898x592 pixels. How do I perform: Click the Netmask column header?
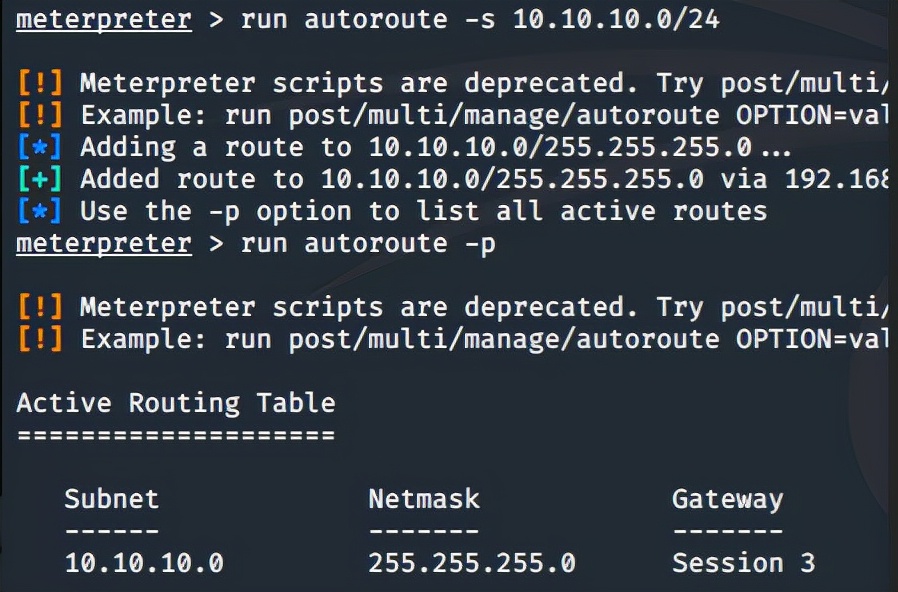point(424,499)
